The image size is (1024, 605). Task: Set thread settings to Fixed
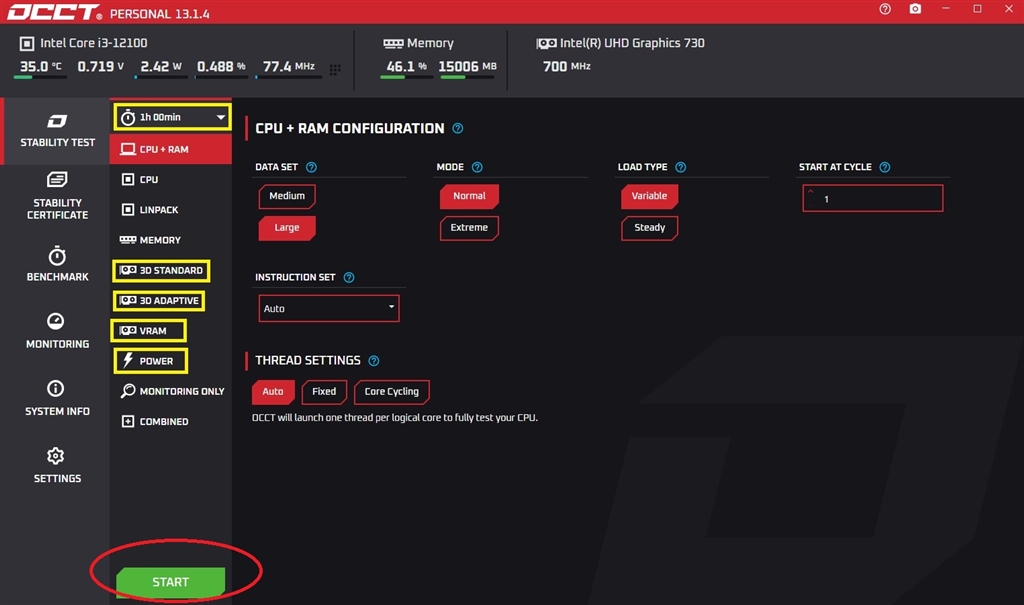pos(324,392)
